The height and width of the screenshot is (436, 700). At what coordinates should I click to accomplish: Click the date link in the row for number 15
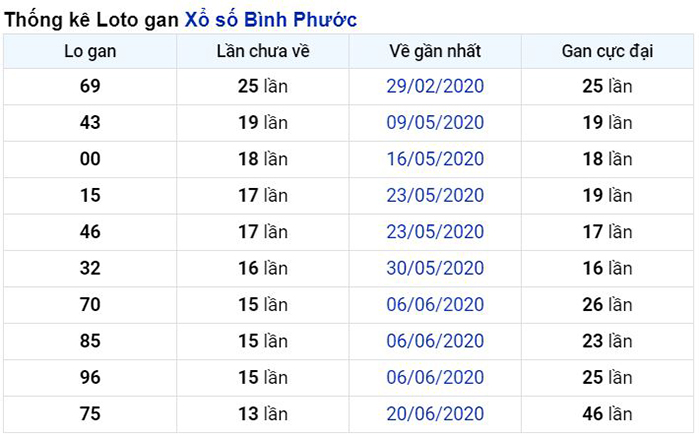click(x=435, y=196)
